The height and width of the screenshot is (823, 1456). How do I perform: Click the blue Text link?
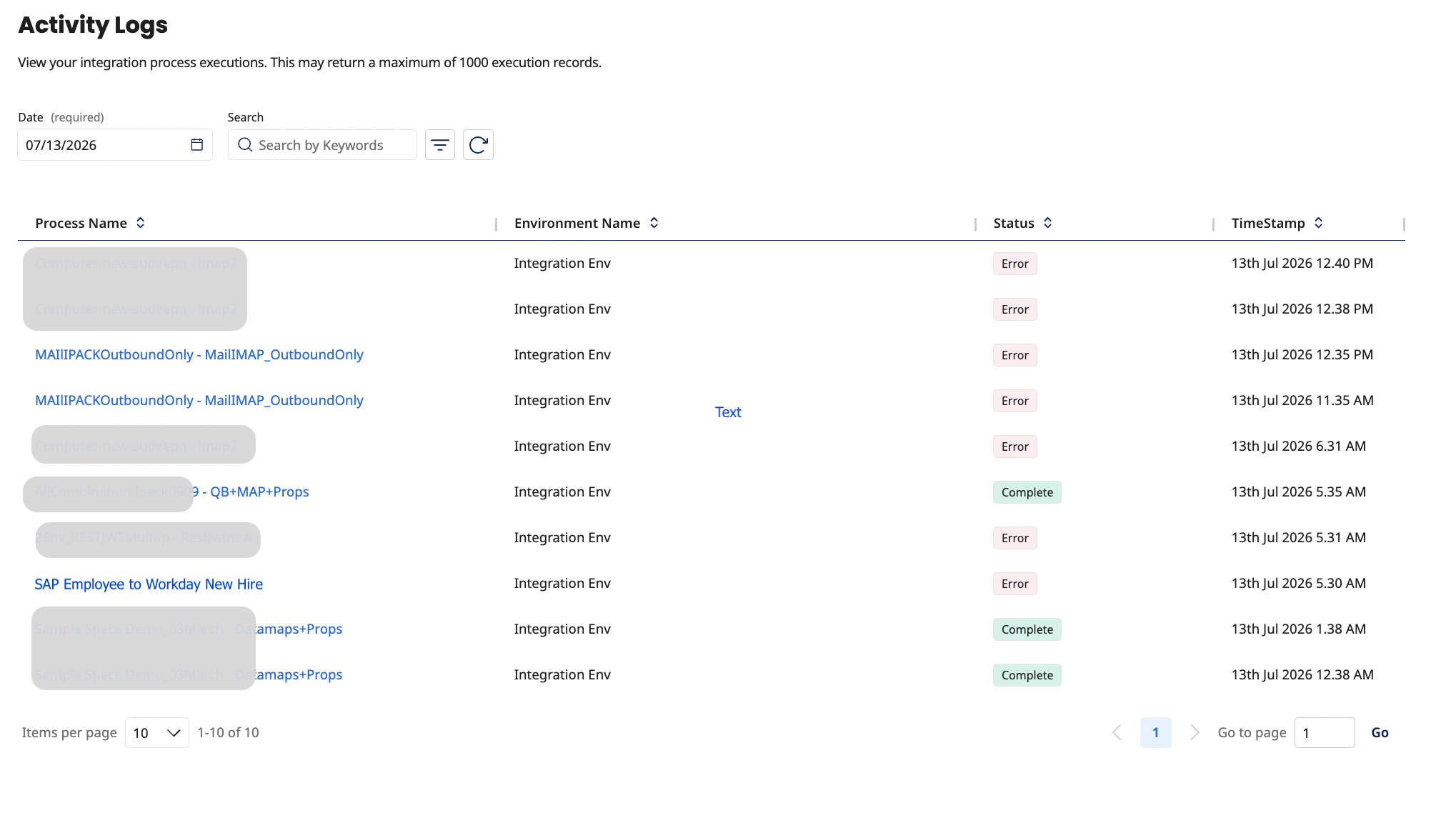pyautogui.click(x=728, y=412)
